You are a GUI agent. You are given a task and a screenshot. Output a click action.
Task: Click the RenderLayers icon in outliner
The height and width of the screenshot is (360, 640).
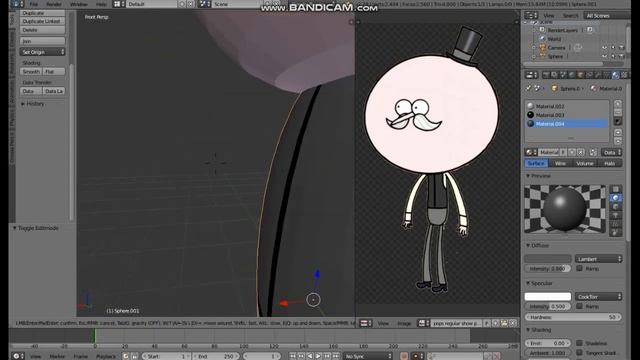pyautogui.click(x=542, y=30)
